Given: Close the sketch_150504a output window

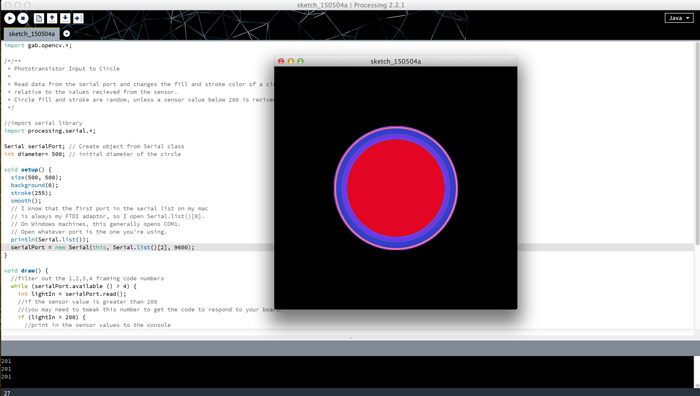Looking at the screenshot, I should (x=281, y=61).
